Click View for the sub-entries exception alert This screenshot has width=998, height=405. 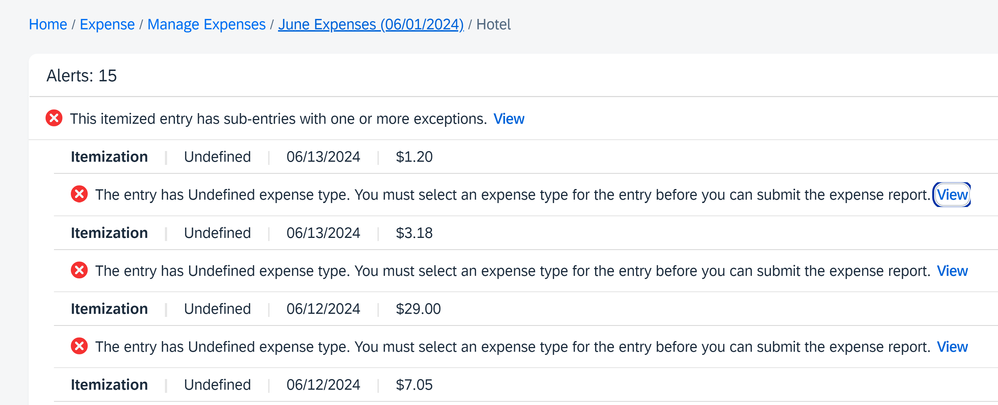[509, 118]
